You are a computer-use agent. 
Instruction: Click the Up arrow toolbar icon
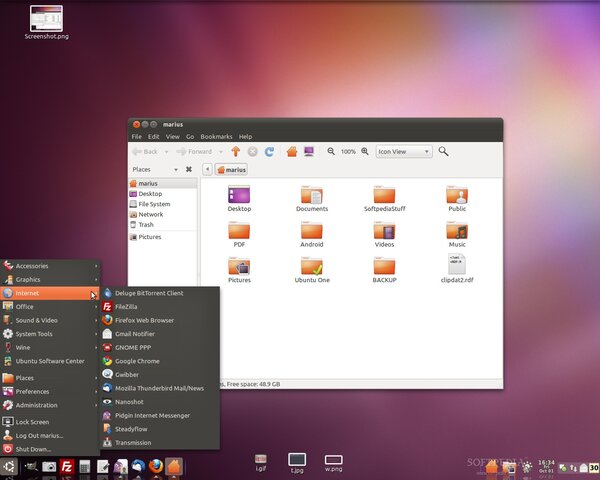point(236,152)
